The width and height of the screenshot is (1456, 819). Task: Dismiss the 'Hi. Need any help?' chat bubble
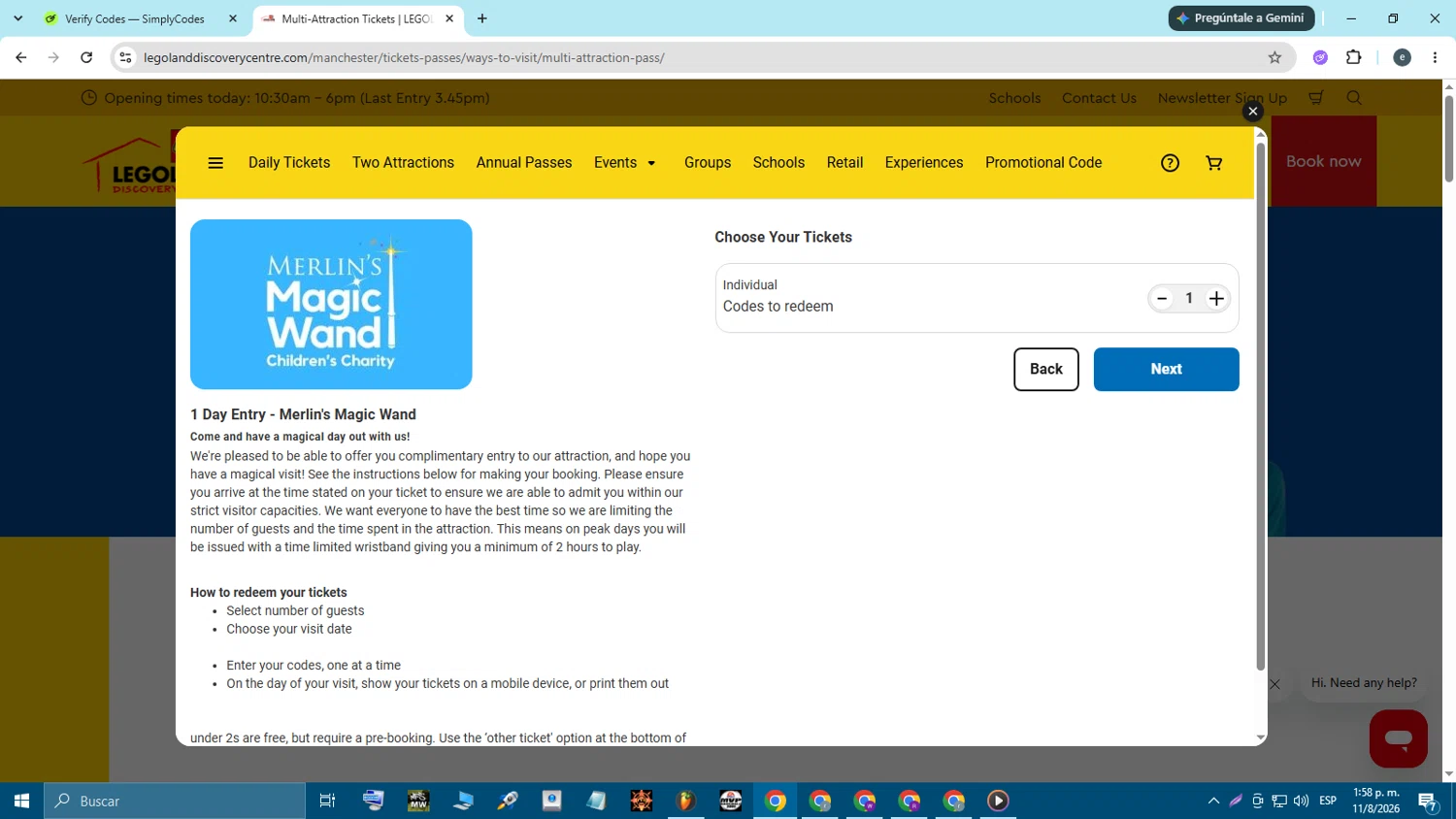[1275, 684]
